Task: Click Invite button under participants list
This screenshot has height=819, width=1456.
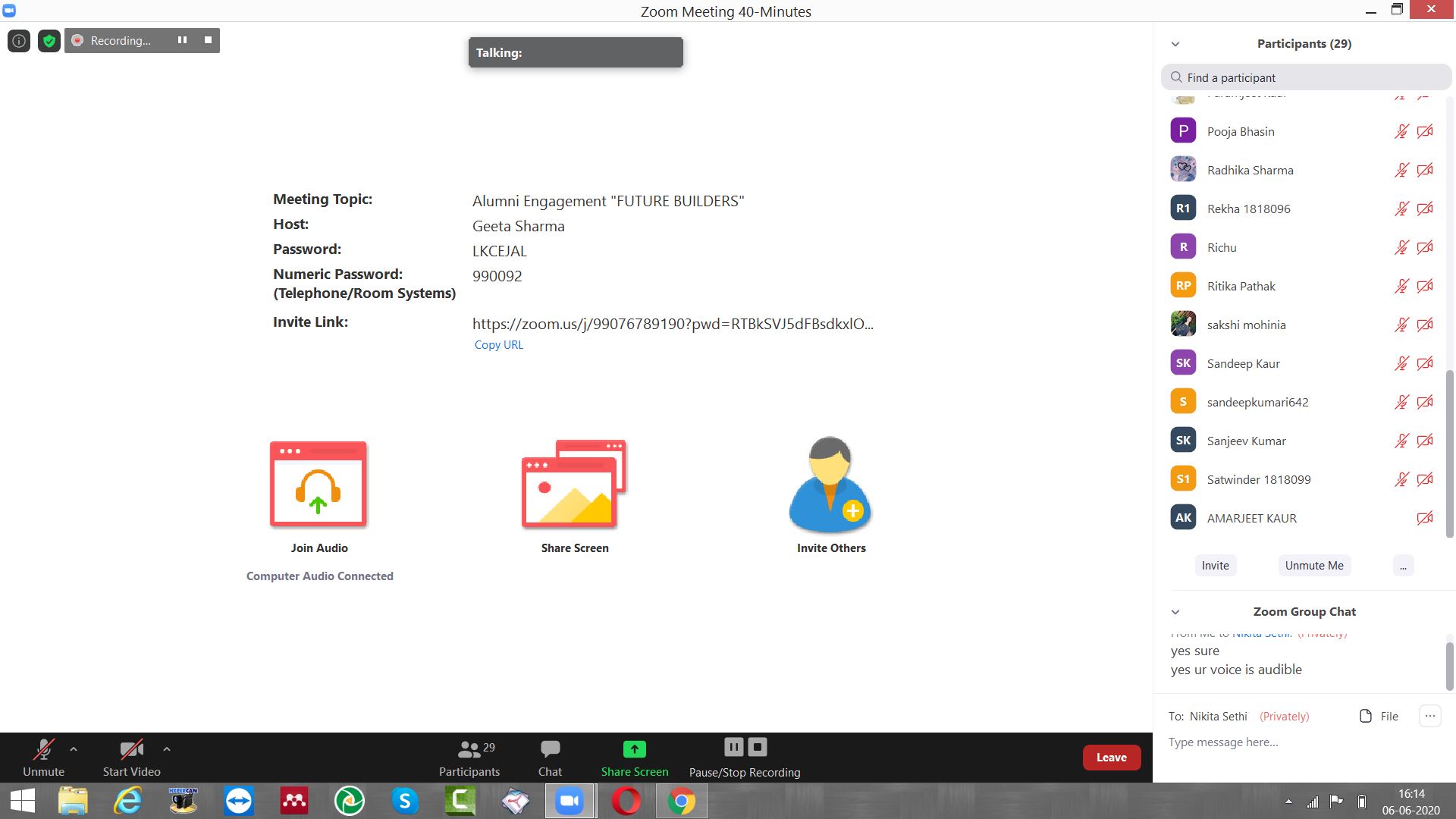Action: (1215, 566)
